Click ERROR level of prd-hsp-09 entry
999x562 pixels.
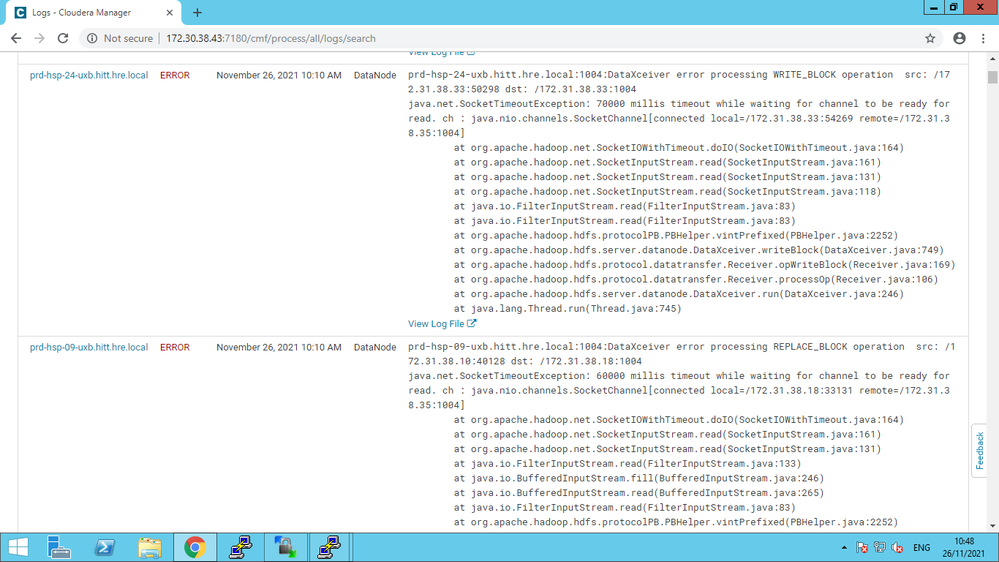coord(175,347)
